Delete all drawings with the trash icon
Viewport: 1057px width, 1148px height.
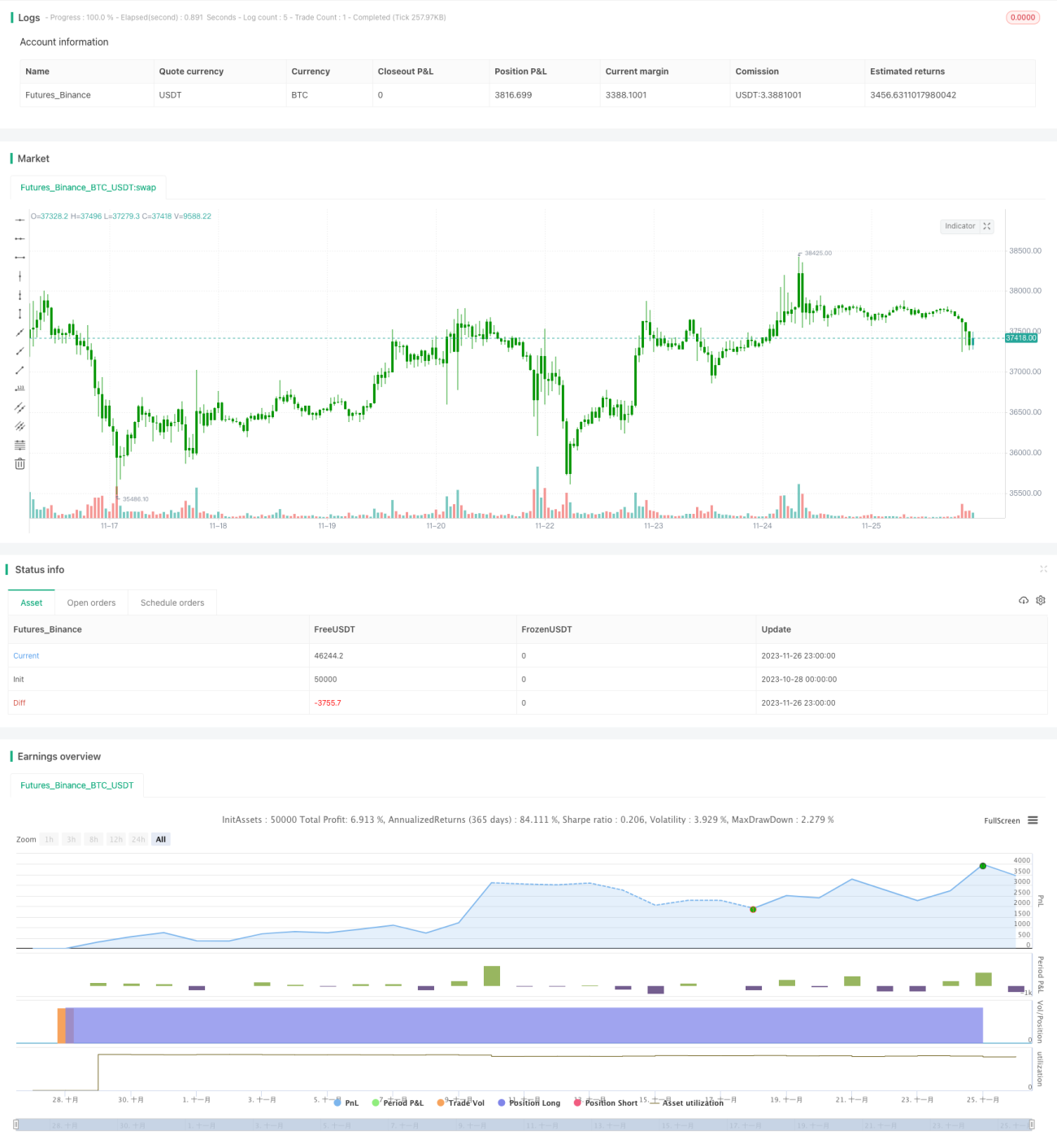click(20, 463)
